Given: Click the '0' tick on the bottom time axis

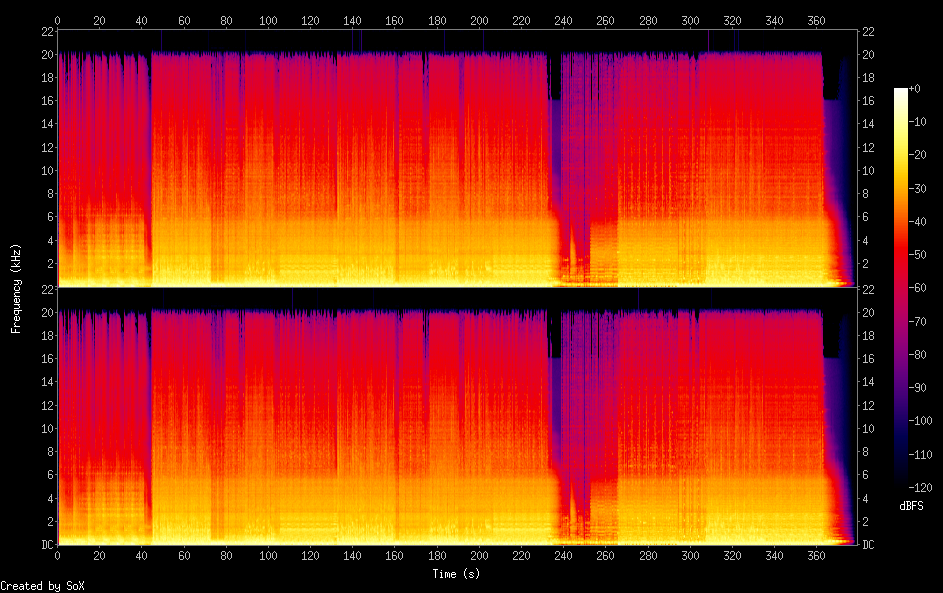Looking at the screenshot, I should click(x=58, y=556).
